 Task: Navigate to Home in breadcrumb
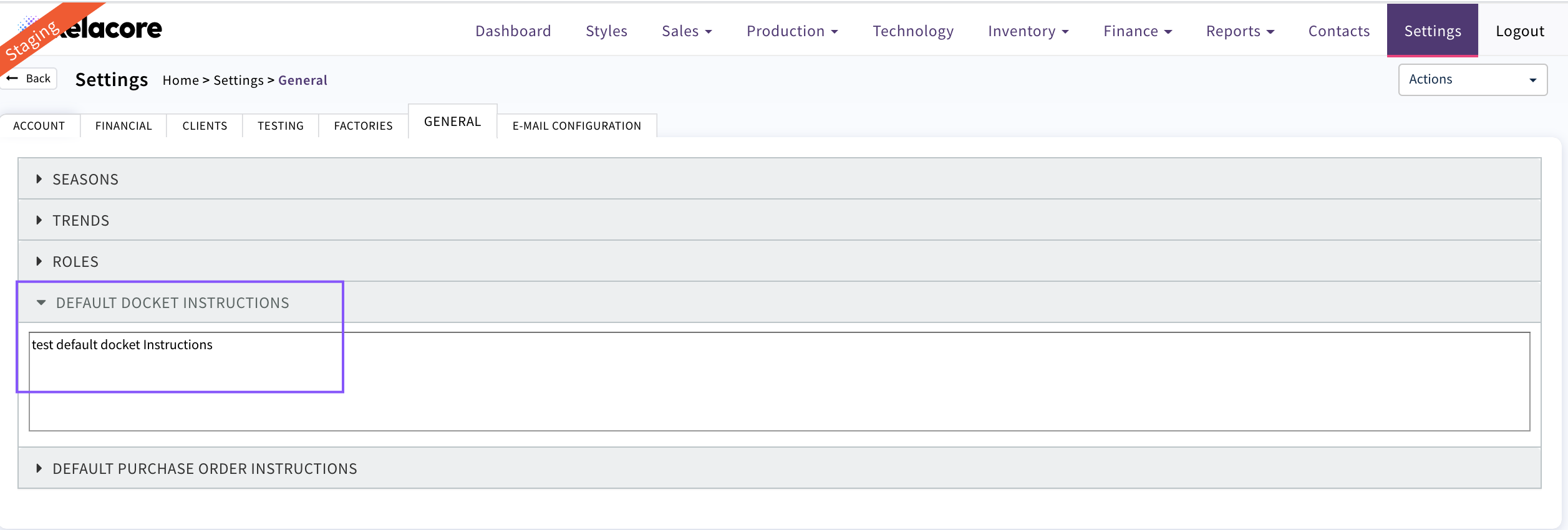180,80
